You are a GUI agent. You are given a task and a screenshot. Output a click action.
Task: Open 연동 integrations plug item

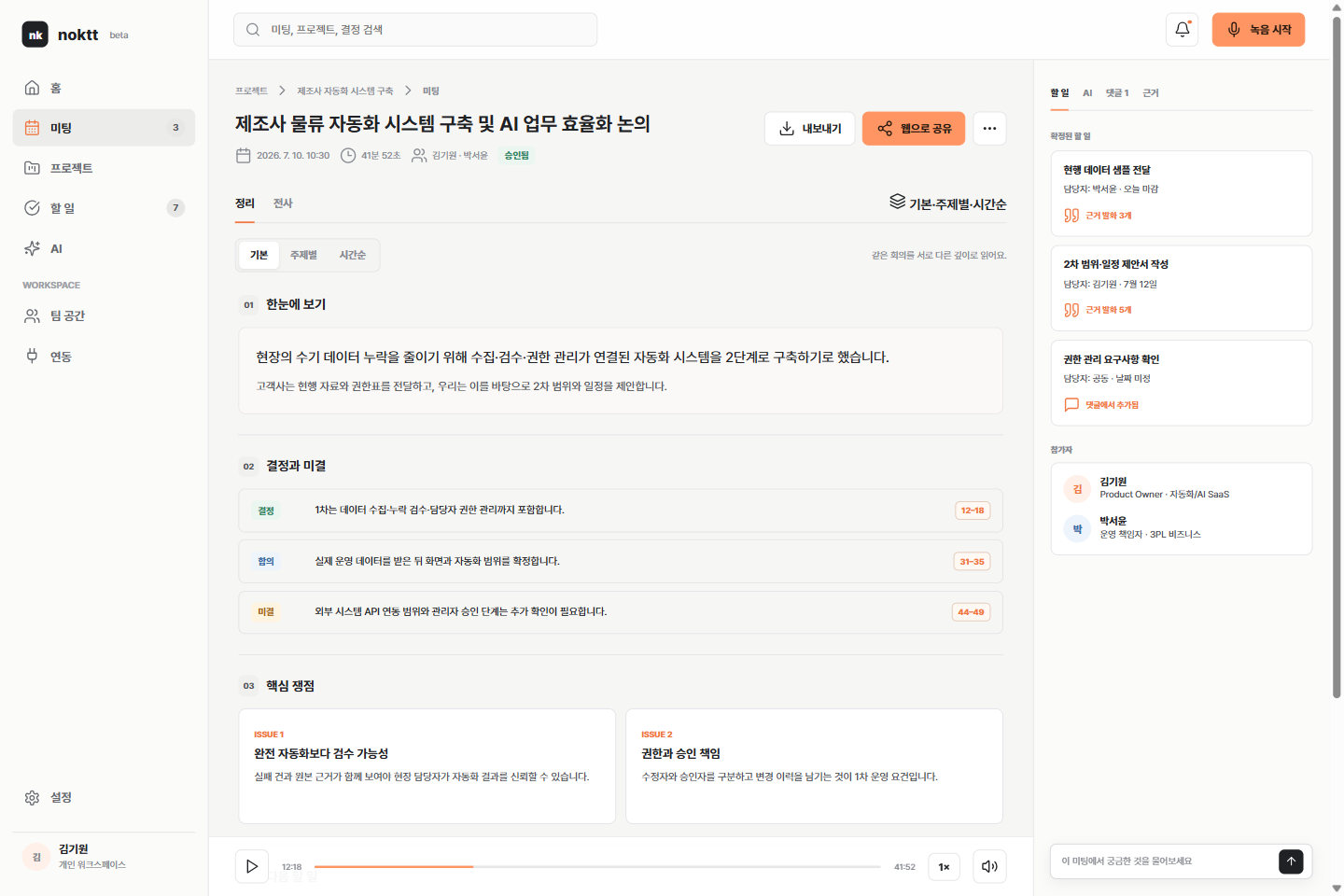(x=104, y=356)
